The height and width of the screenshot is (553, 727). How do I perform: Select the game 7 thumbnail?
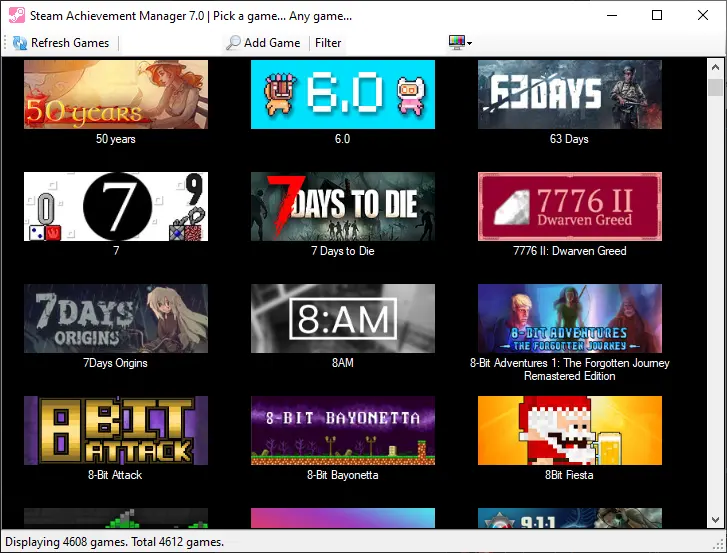[116, 206]
